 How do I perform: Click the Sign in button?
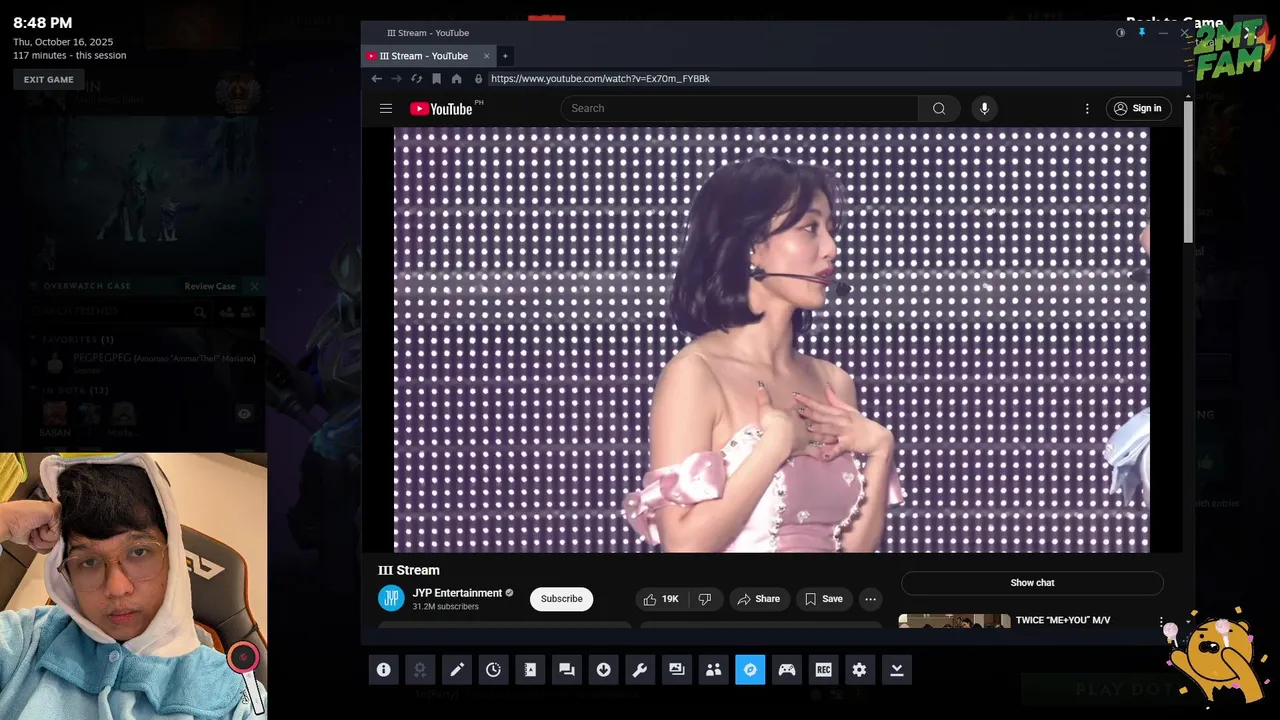pos(1138,108)
